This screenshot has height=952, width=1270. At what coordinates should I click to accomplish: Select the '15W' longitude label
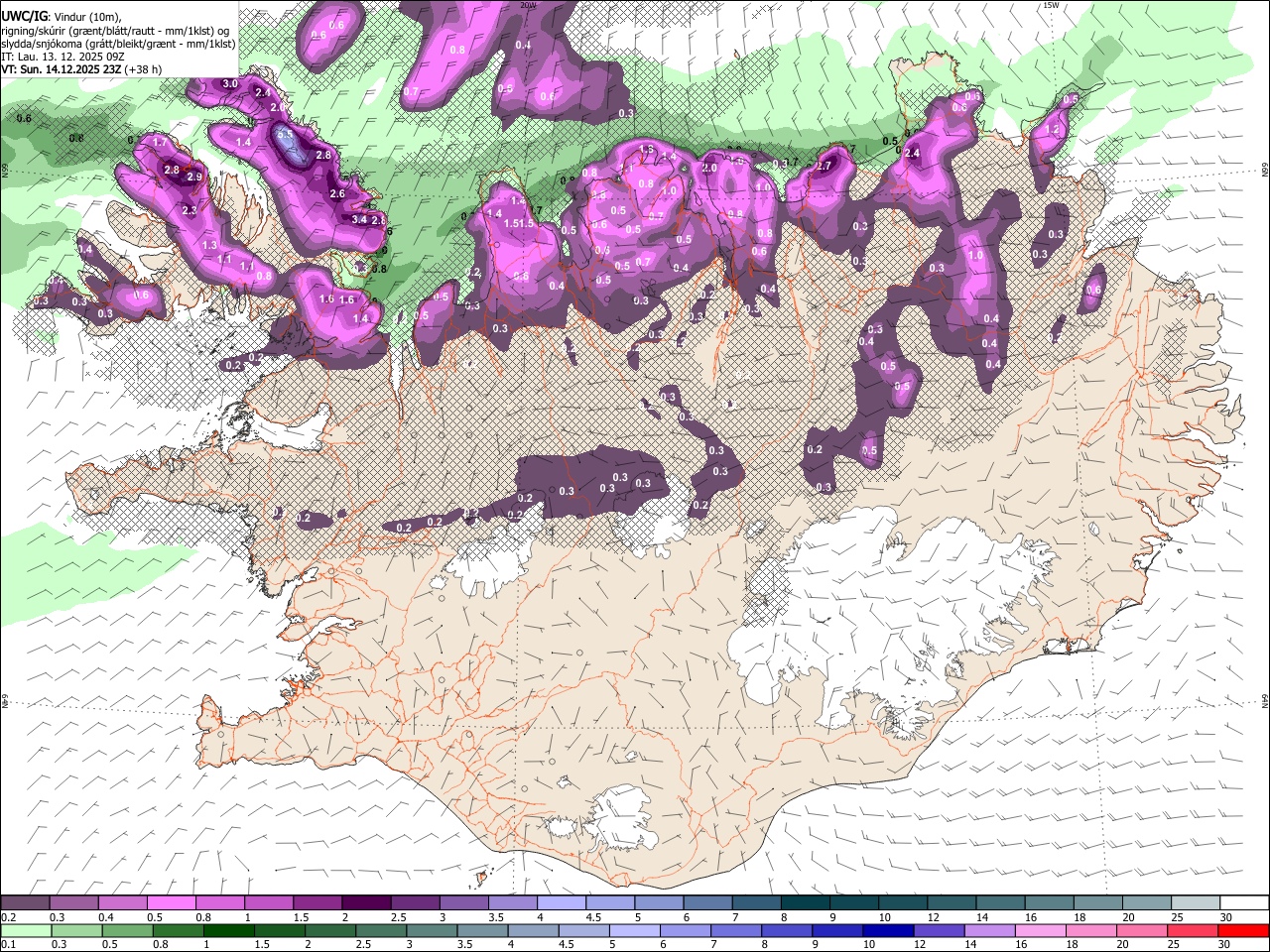(1051, 5)
